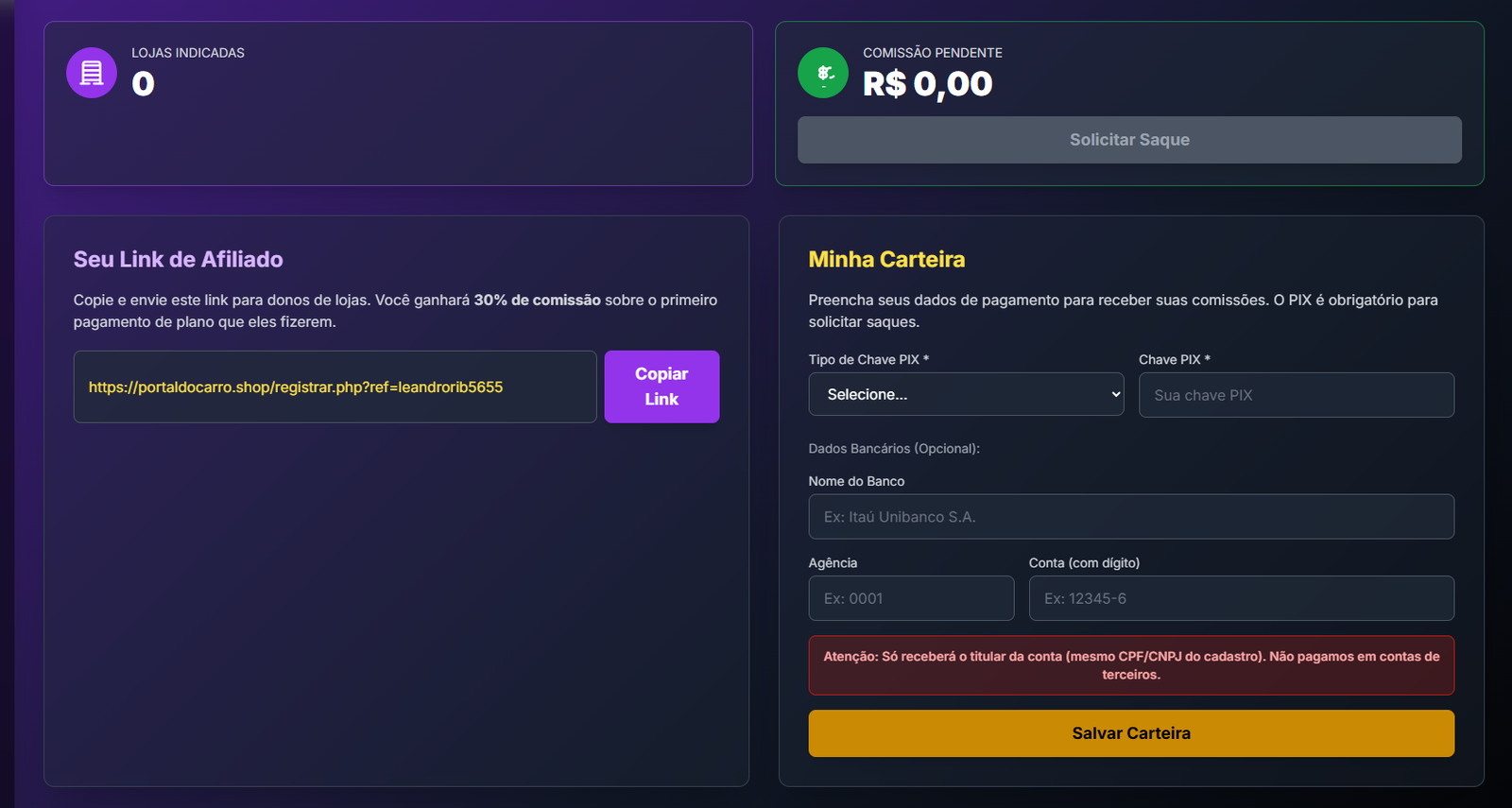
Task: Click the green dollar icon next to Comissão Pendente
Action: point(823,72)
